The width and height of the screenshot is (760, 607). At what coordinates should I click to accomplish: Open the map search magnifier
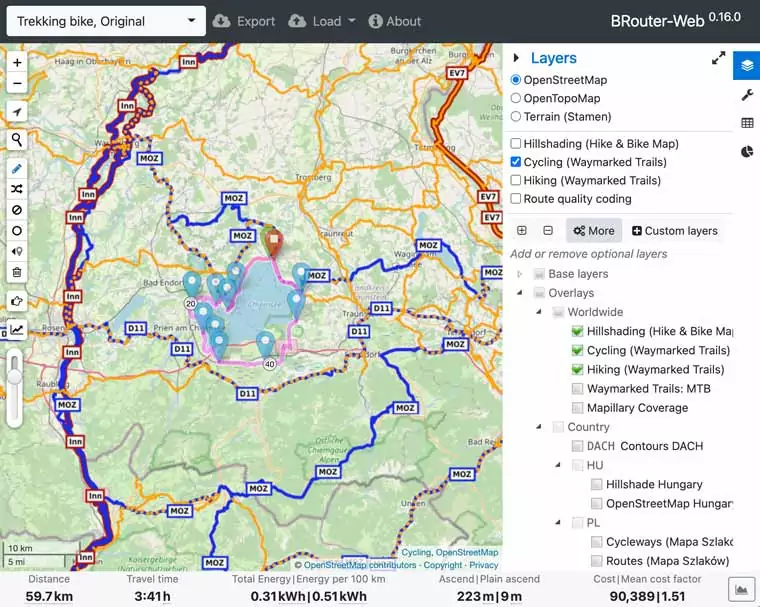[17, 140]
